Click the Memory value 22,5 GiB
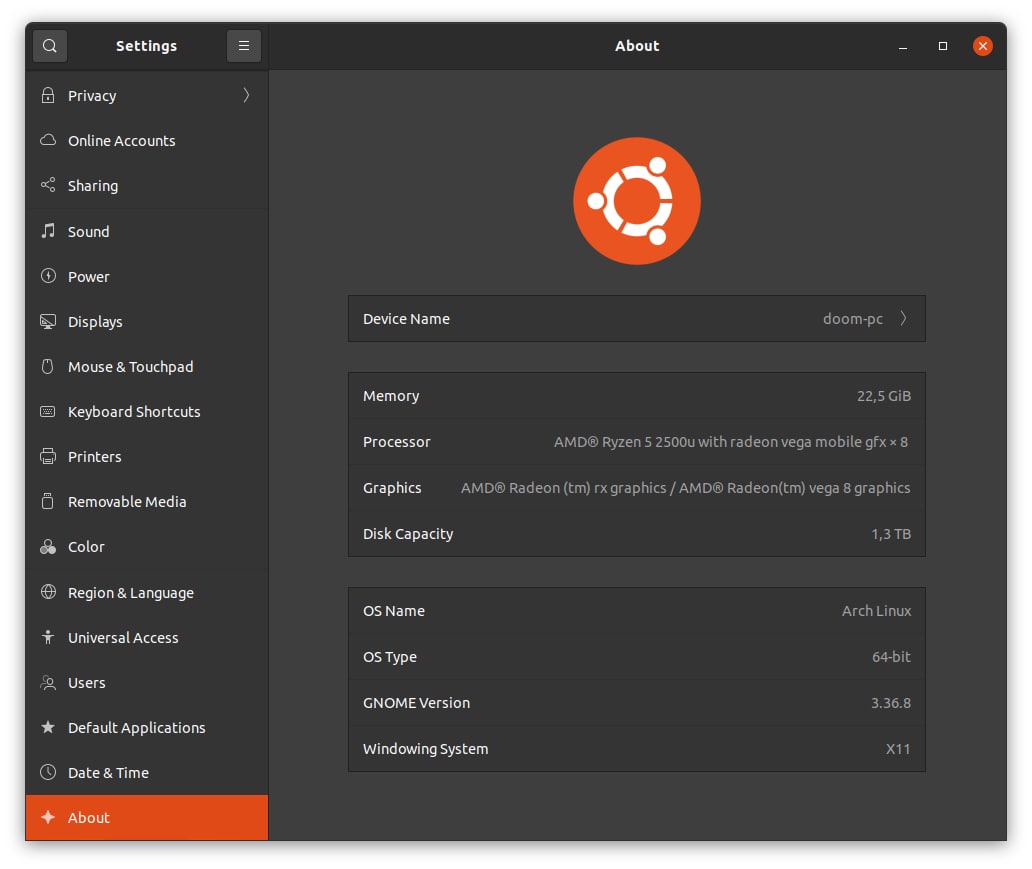Viewport: 1032px width, 869px height. (x=884, y=396)
